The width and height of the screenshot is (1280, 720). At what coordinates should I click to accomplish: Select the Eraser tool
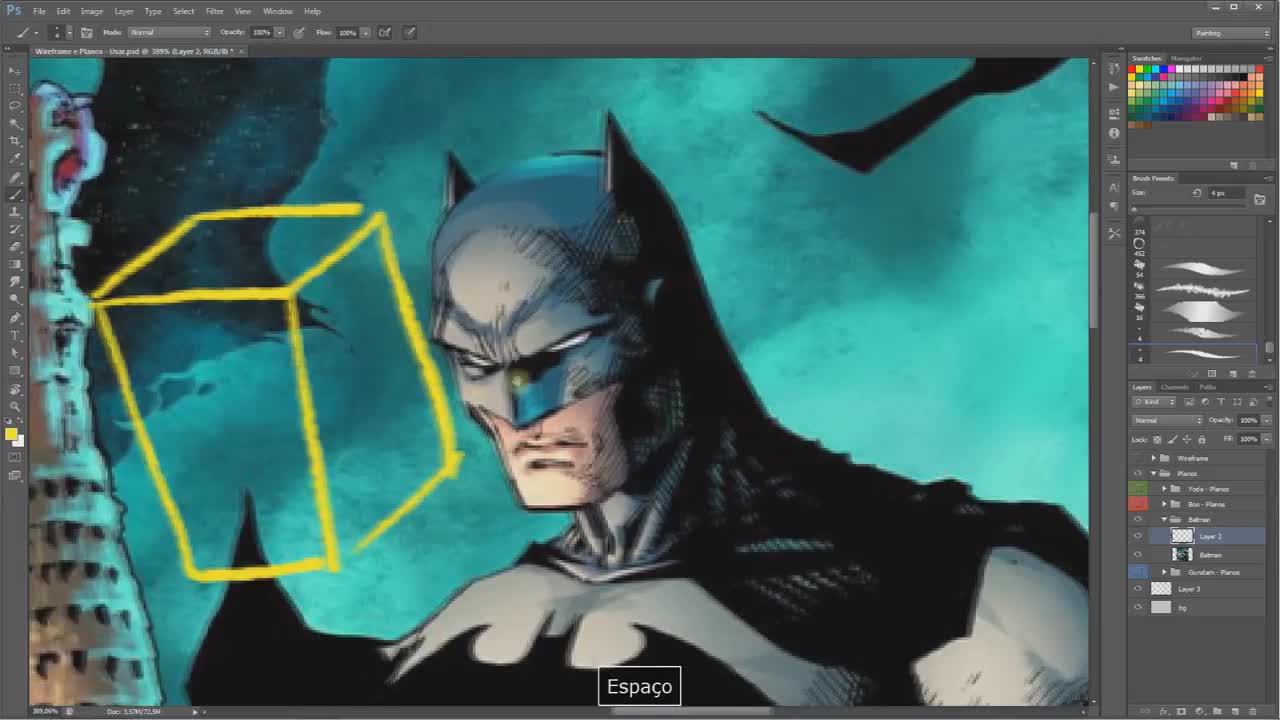coord(15,247)
